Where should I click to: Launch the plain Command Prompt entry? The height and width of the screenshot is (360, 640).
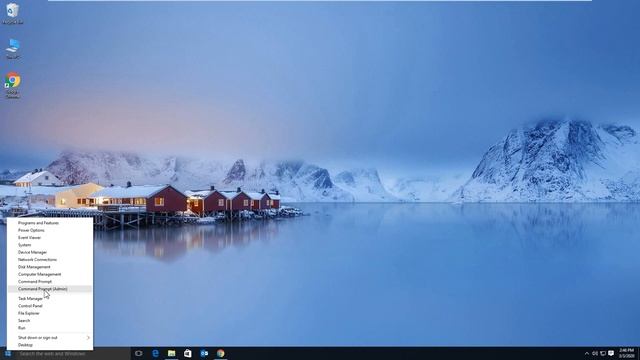pos(50,282)
